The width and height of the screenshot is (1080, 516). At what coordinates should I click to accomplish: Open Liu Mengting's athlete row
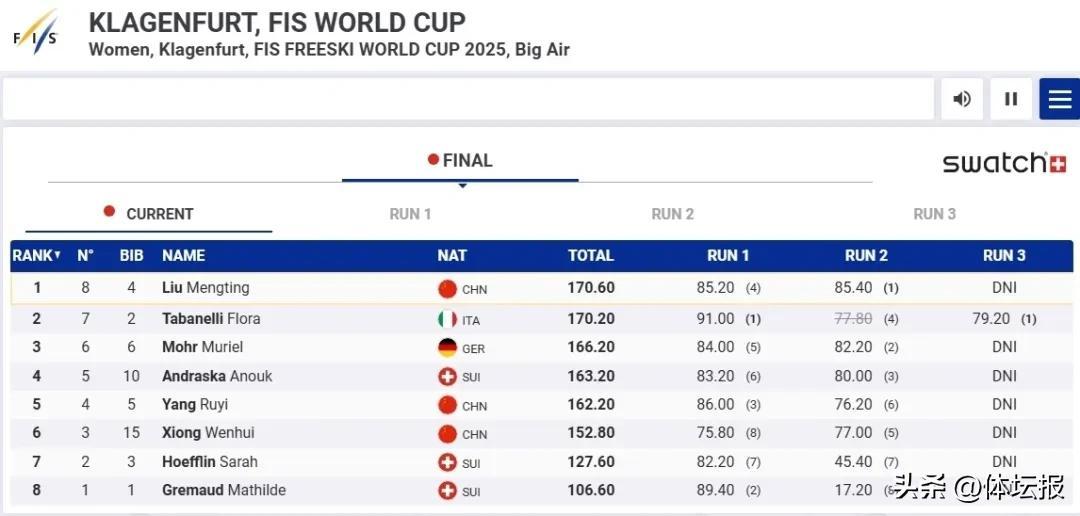tap(205, 288)
